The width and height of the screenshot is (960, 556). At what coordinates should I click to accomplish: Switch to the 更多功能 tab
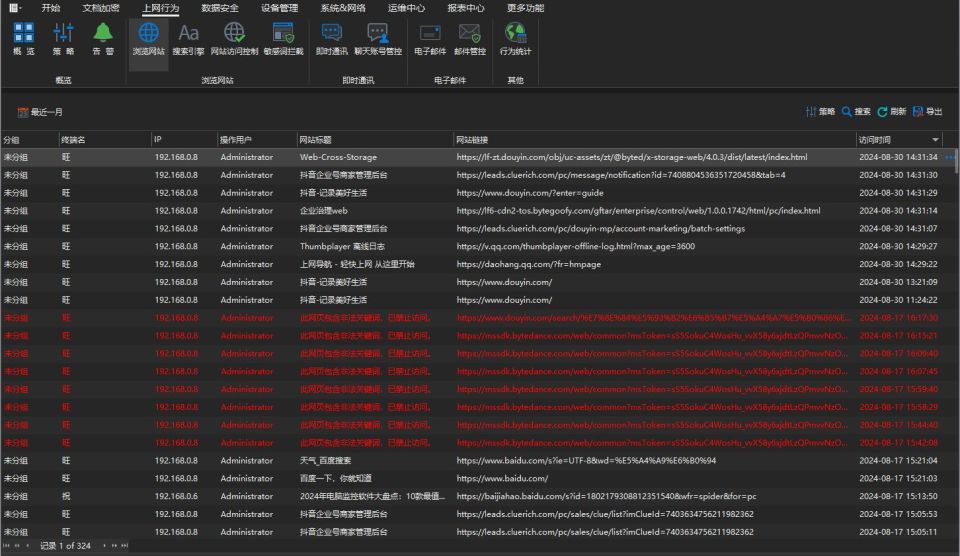pyautogui.click(x=525, y=8)
